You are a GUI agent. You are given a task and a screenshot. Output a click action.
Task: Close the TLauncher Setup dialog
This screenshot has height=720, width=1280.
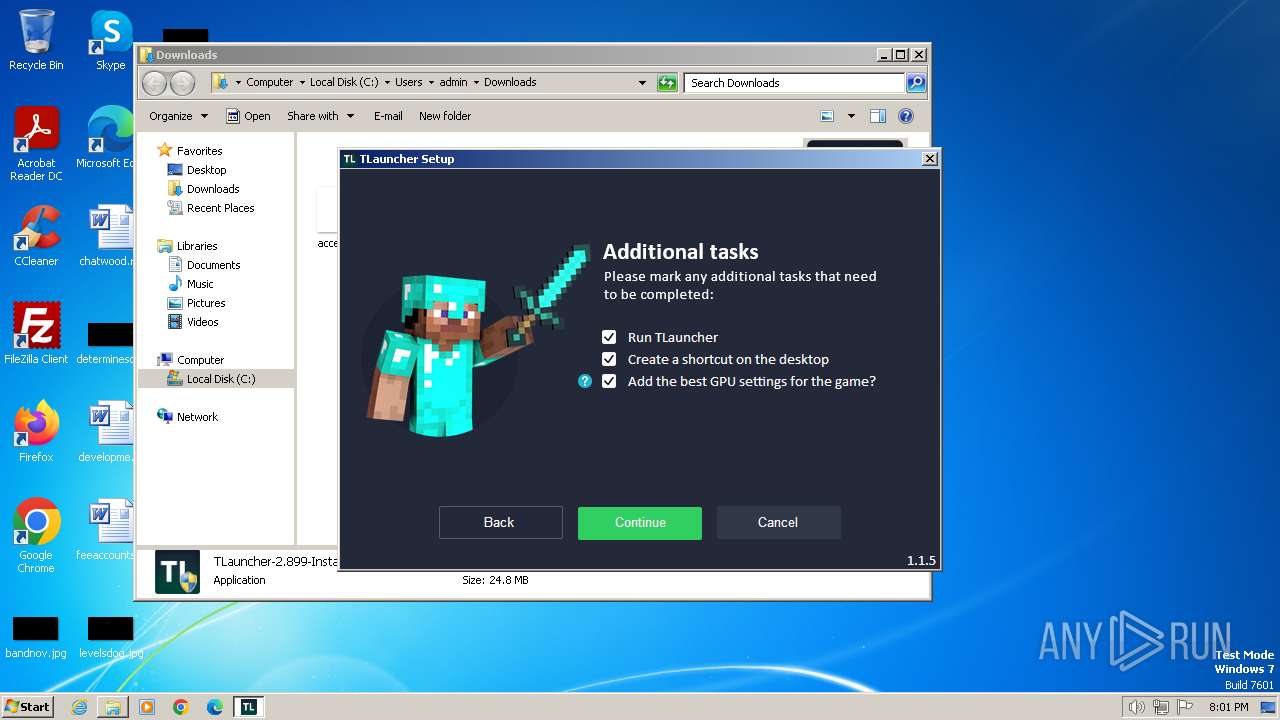[929, 159]
